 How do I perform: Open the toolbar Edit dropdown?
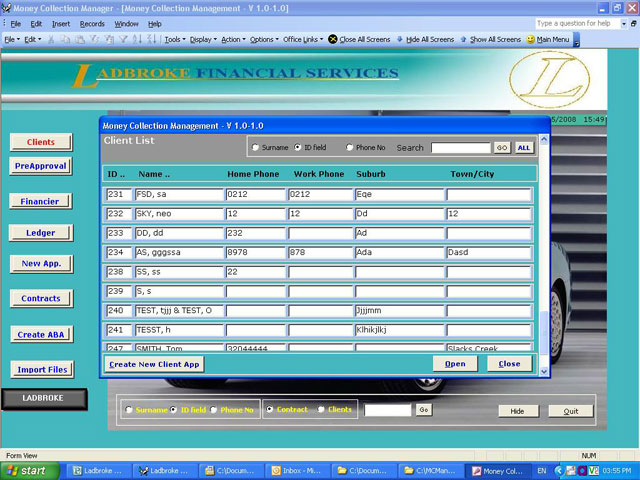click(x=33, y=40)
